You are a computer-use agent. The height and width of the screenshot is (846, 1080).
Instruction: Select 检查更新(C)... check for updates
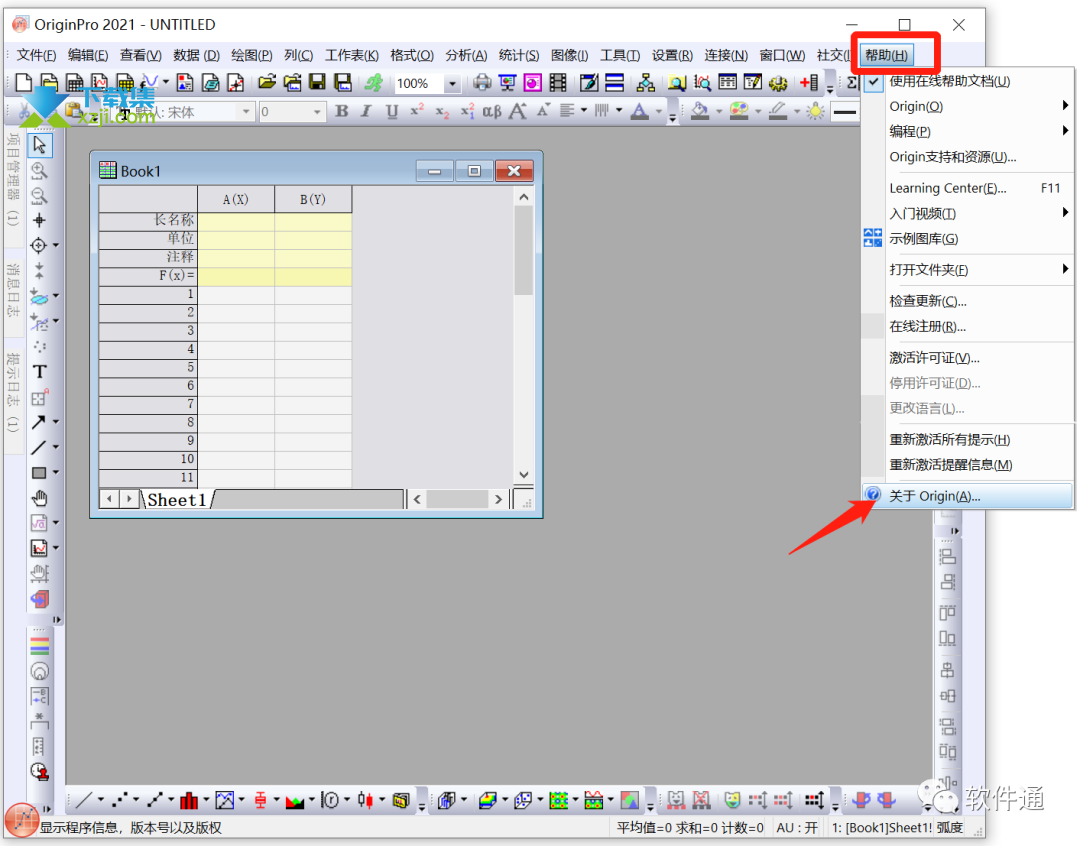[x=967, y=301]
